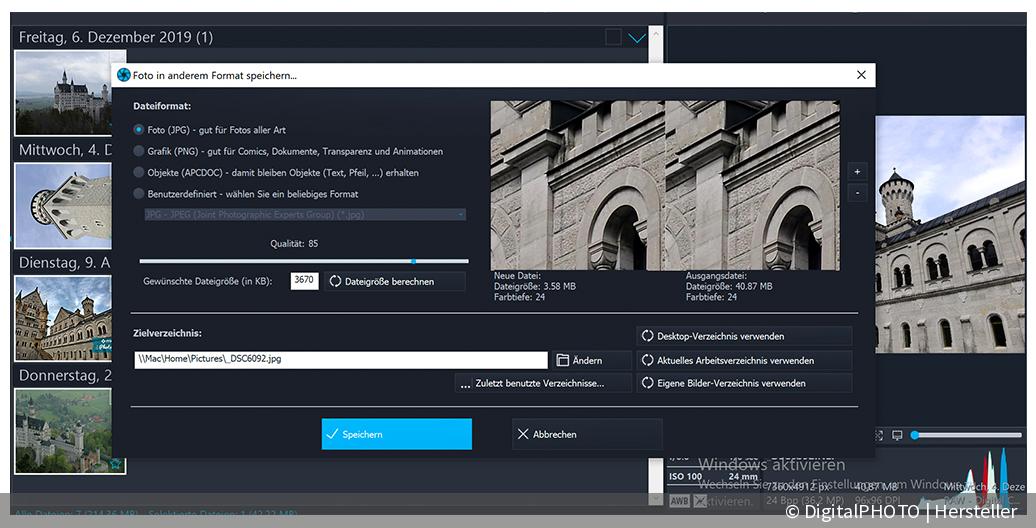Tick the Freitag, 6. Dezember 2019 group checkbox
The width and height of the screenshot is (1036, 528).
tap(613, 38)
